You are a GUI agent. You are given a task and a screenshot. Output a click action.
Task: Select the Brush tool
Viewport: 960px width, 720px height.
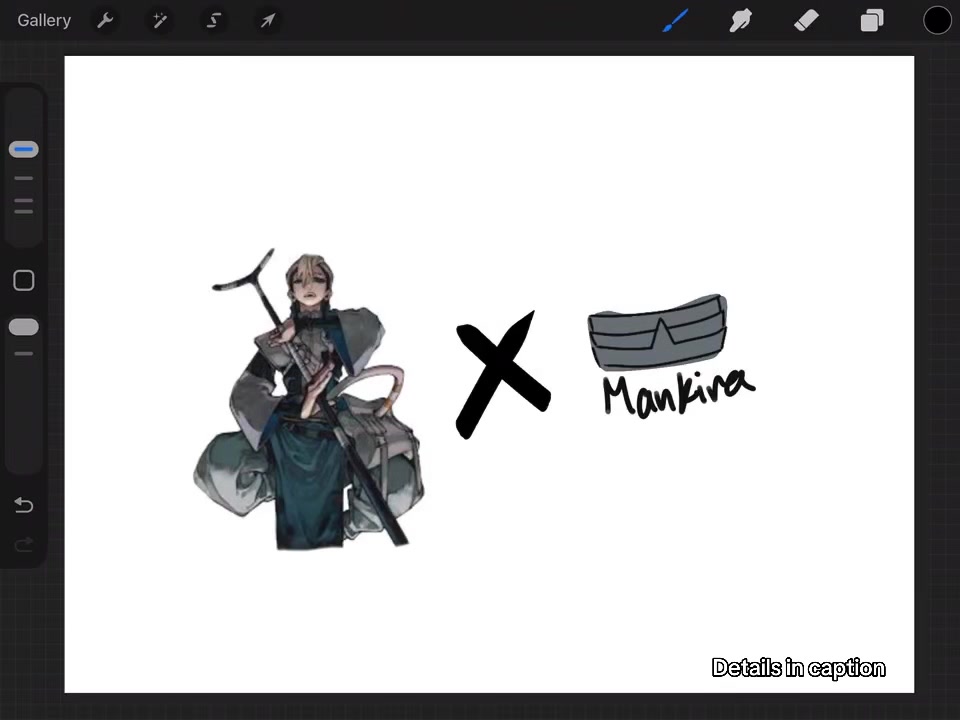coord(675,20)
